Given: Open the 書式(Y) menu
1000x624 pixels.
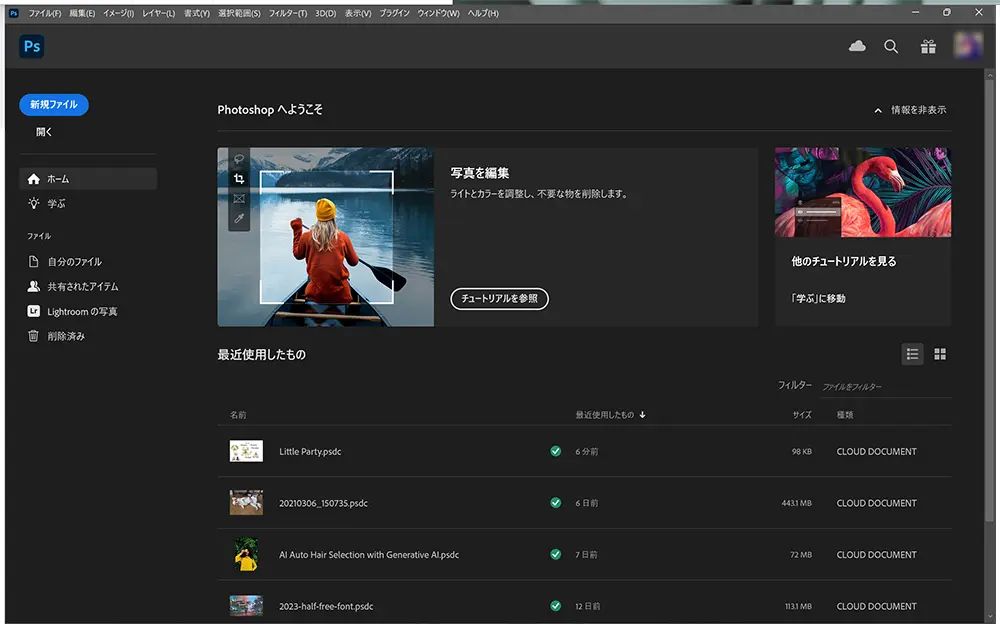Looking at the screenshot, I should coord(196,13).
